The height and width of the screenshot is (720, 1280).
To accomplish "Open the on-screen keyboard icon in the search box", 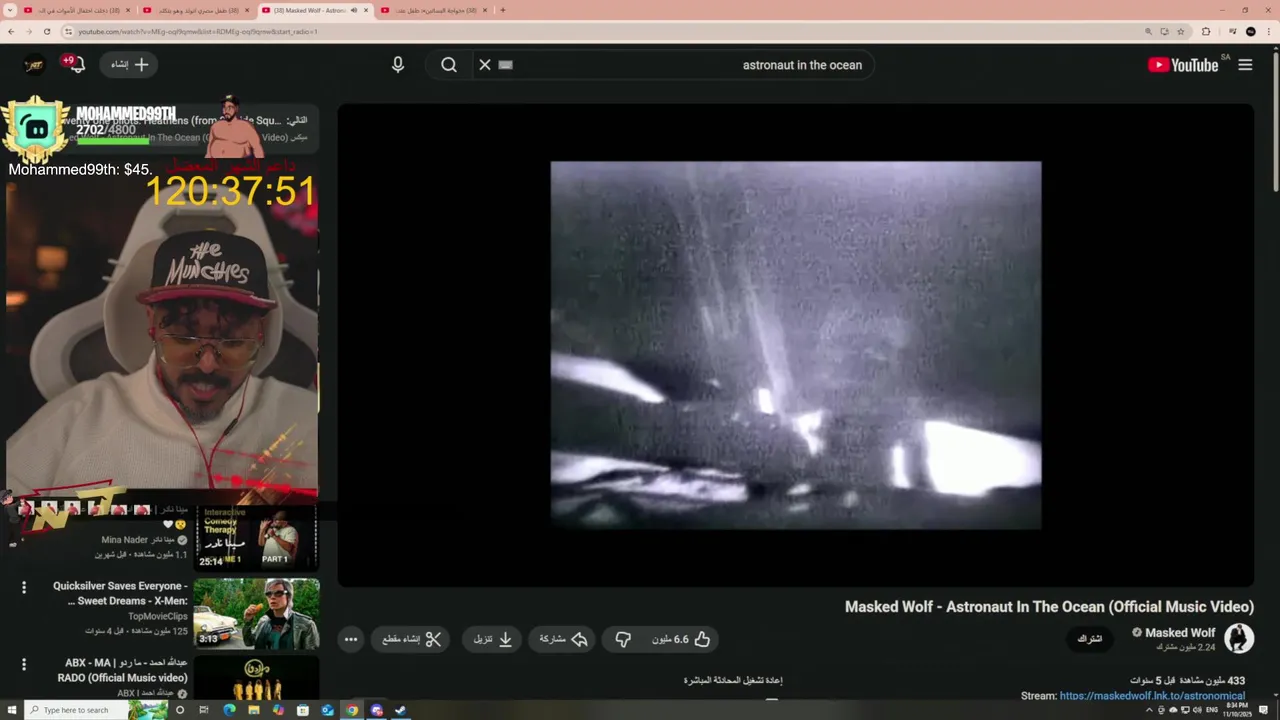I will [505, 65].
